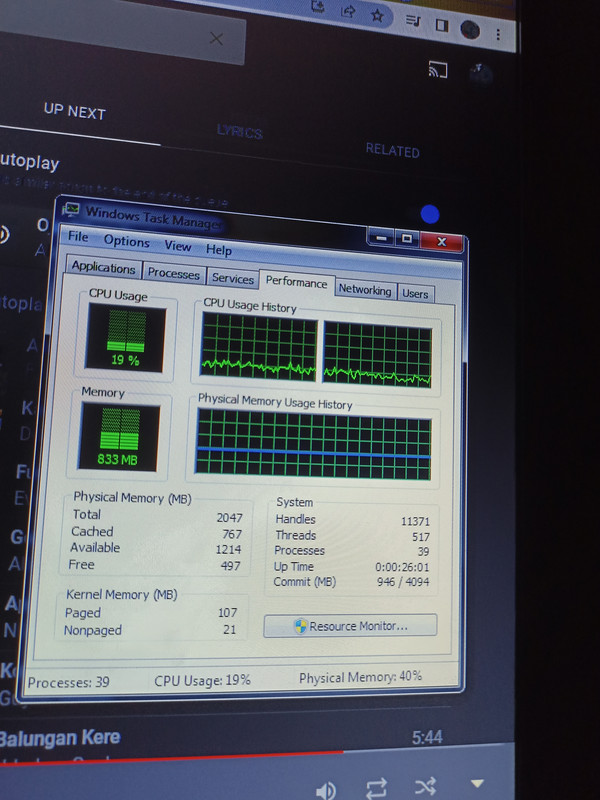Click the volume icon in player bar
Screen dimensions: 600x800
[x=326, y=790]
